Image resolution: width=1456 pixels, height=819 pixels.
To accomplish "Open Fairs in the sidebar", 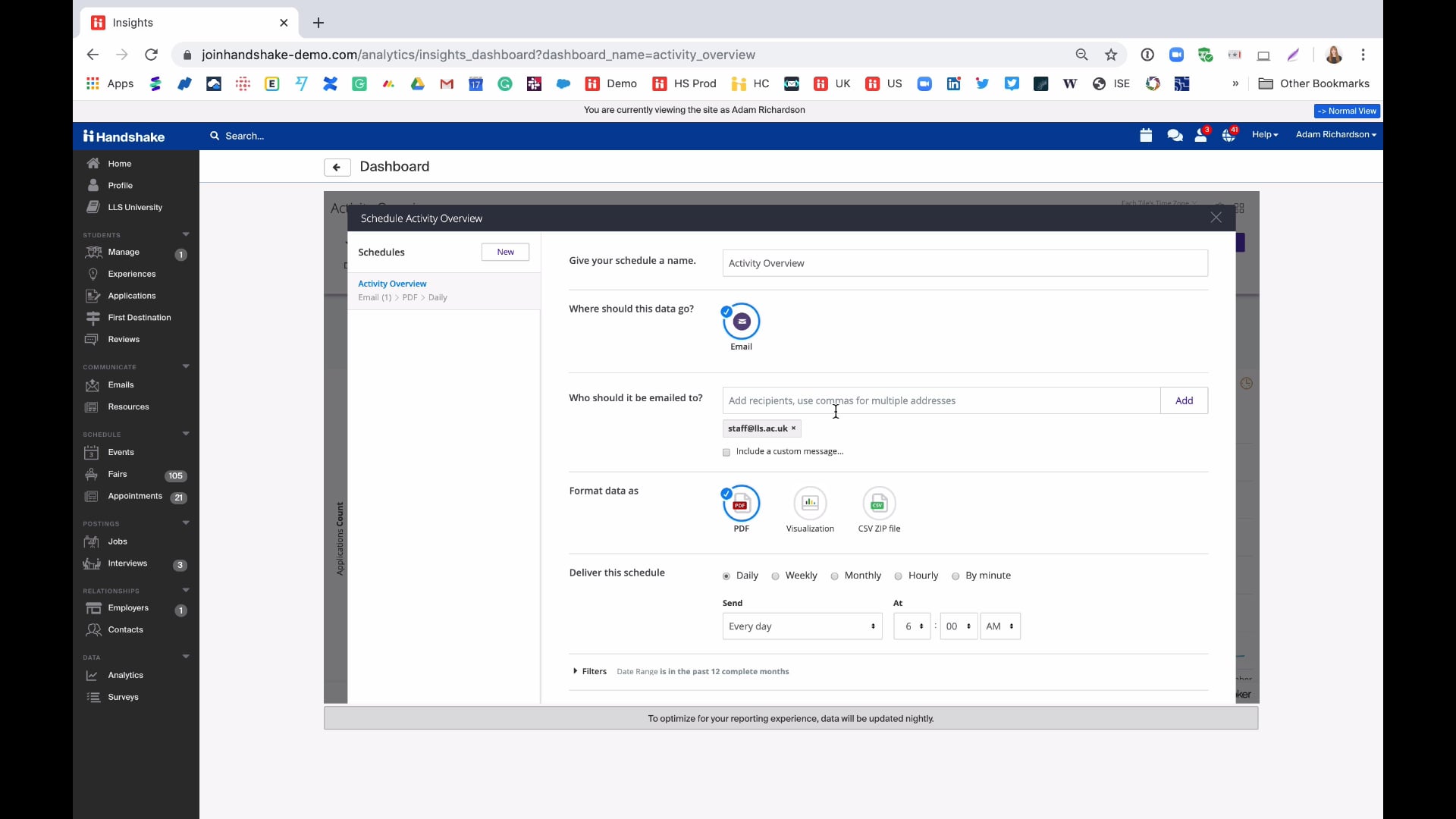I will click(x=118, y=475).
